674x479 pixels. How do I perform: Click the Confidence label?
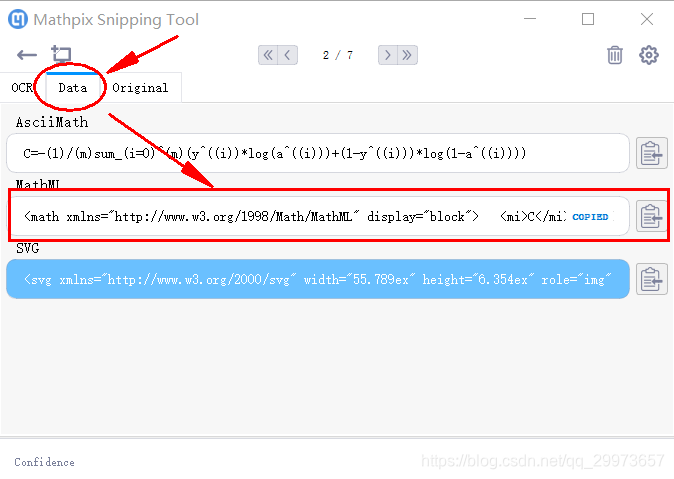[x=44, y=462]
